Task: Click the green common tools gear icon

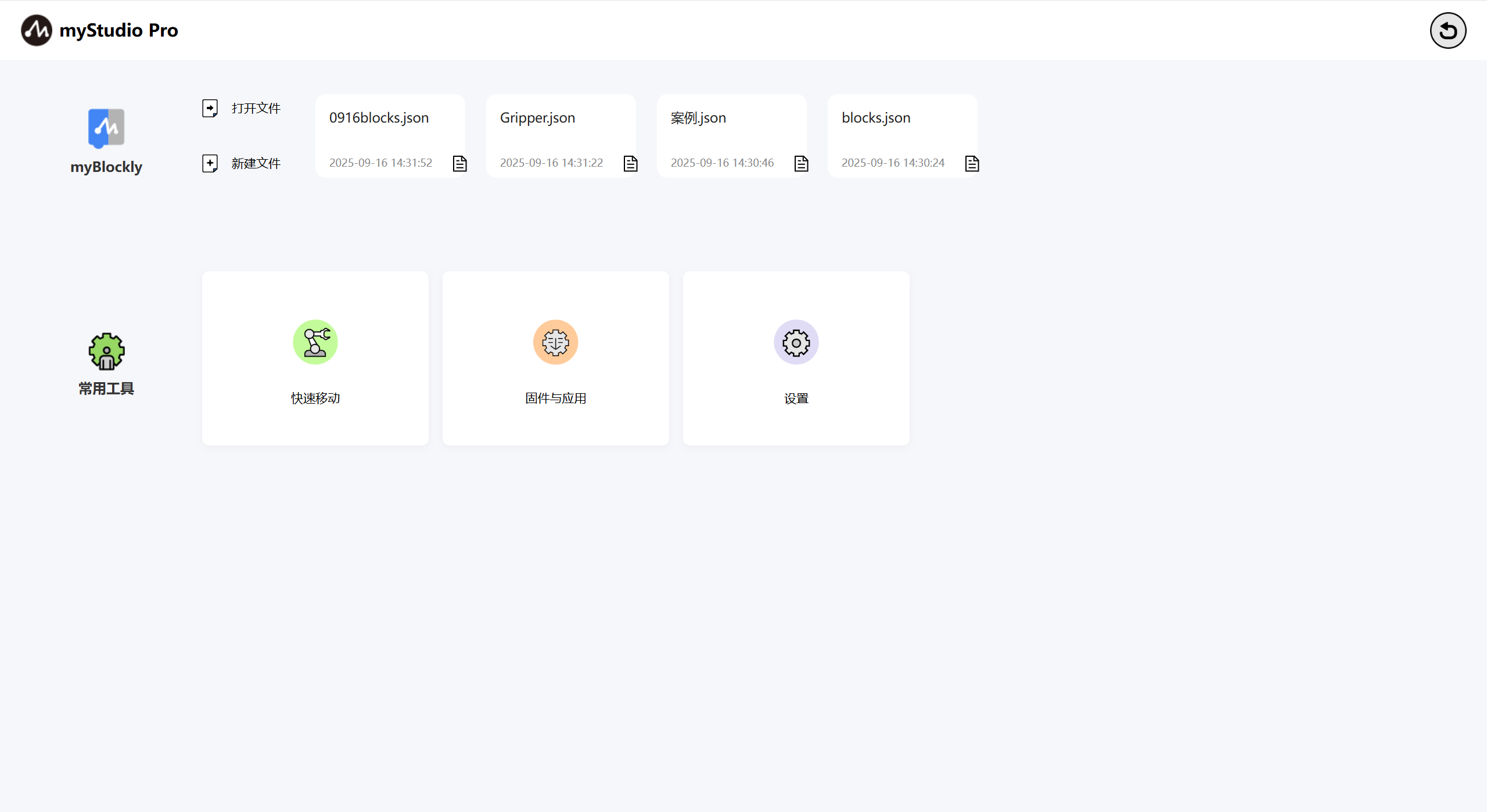Action: 106,351
